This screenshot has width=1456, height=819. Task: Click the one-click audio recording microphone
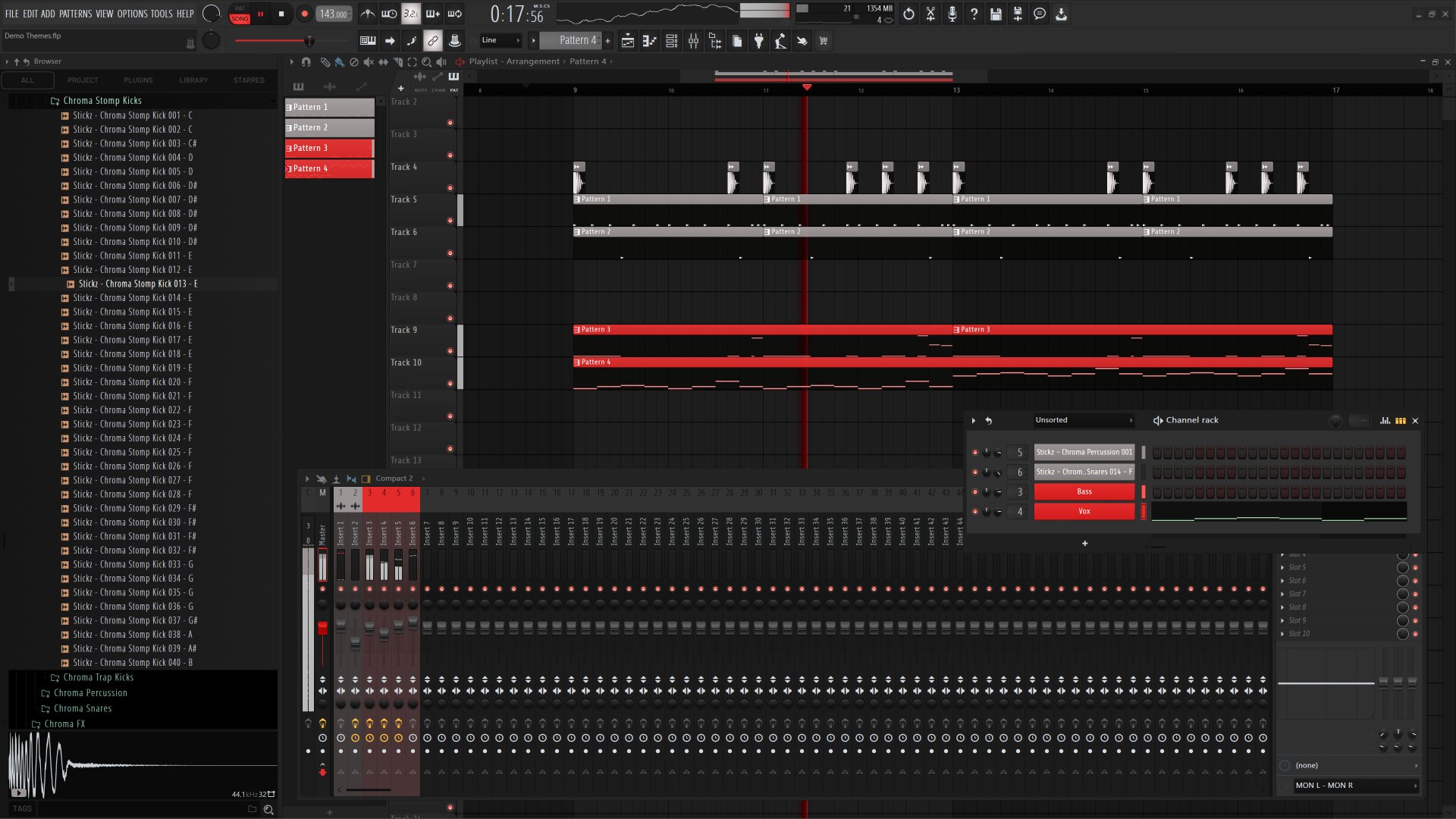click(x=952, y=14)
